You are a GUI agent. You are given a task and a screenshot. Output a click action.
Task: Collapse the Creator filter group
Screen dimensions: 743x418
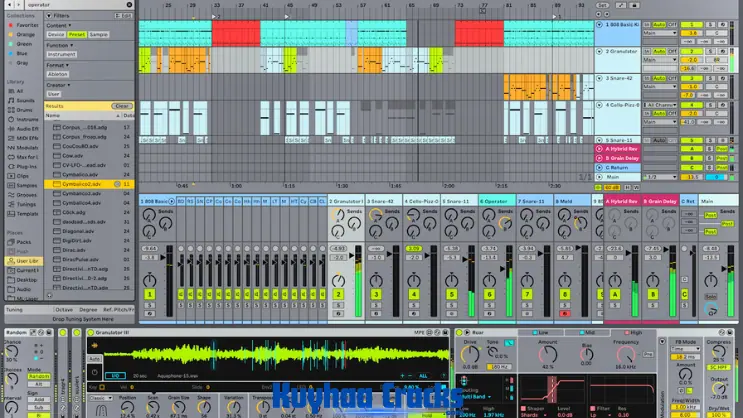pos(58,85)
